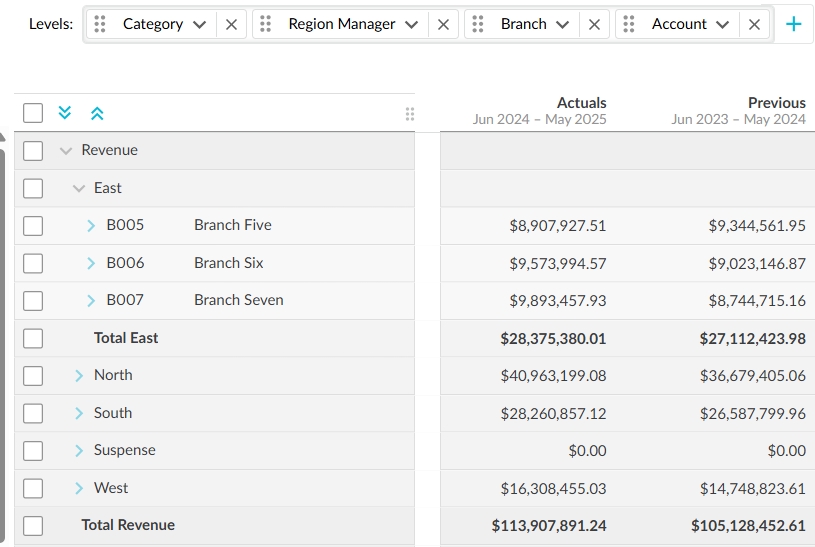Screen dimensions: 815x547
Task: Click the column resize grip handle
Action: (409, 114)
